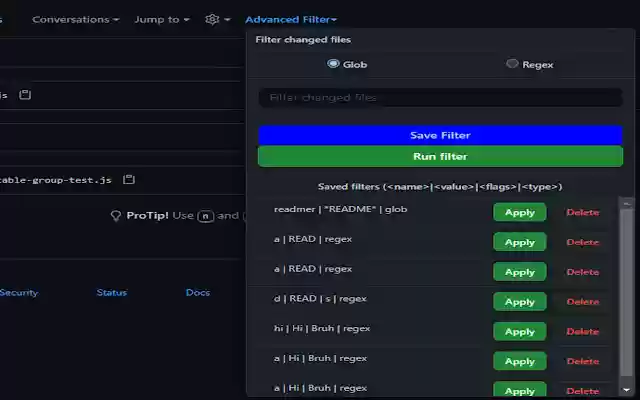Apply the 'd | READ | s | regex' filter
This screenshot has width=640, height=400.
[x=520, y=302]
